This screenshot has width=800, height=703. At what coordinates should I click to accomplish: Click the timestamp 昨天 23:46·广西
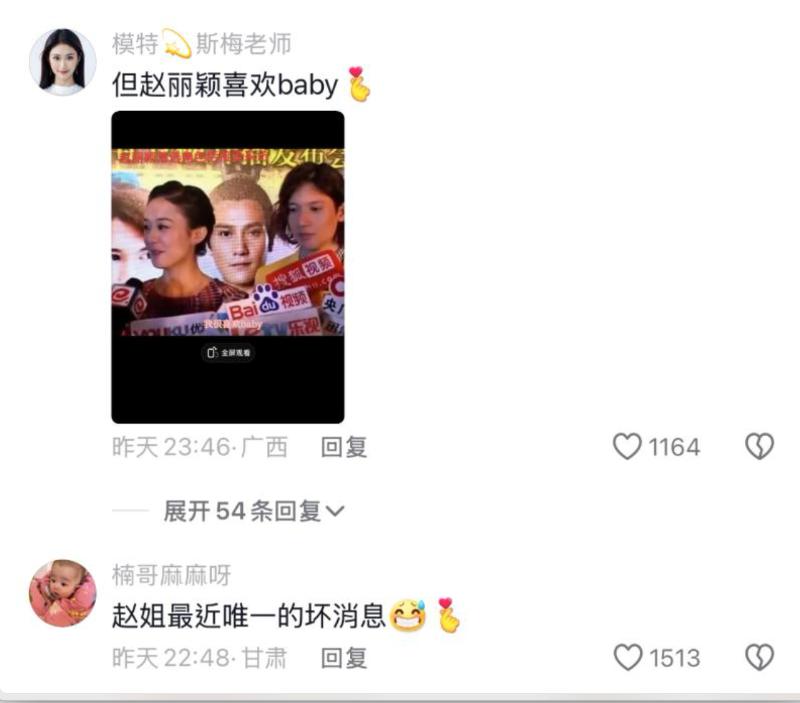[x=200, y=447]
